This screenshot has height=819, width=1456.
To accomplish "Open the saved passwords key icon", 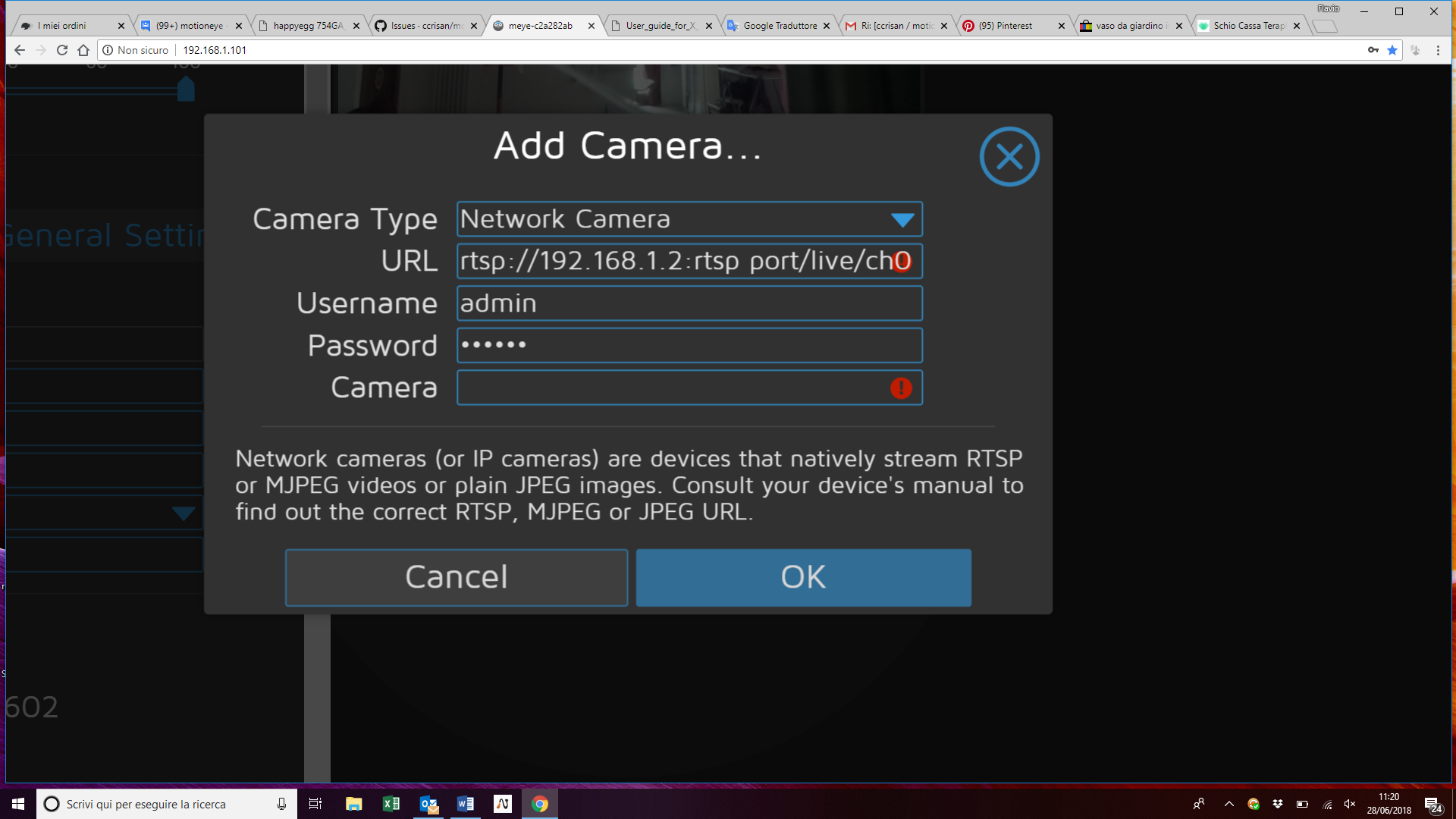I will click(x=1373, y=50).
